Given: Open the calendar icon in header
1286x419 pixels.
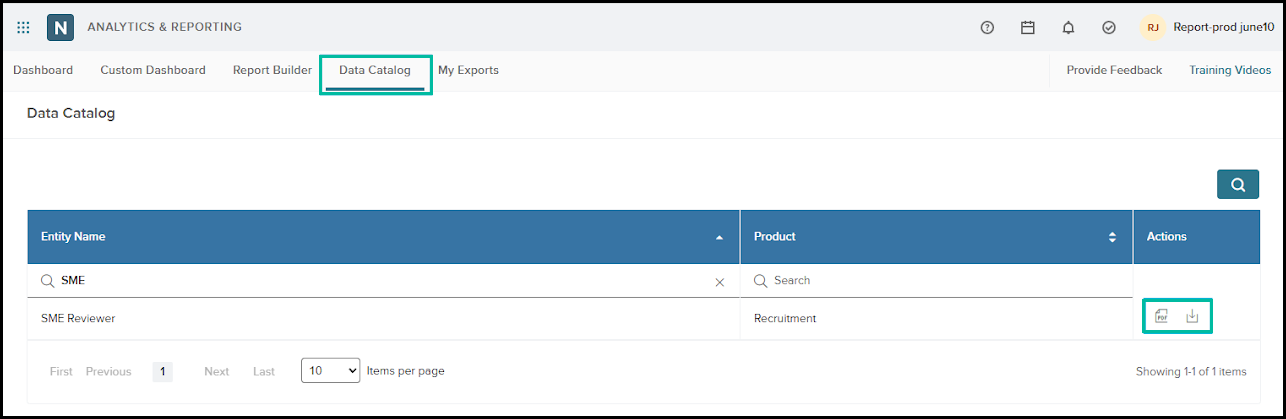Looking at the screenshot, I should tap(1027, 28).
